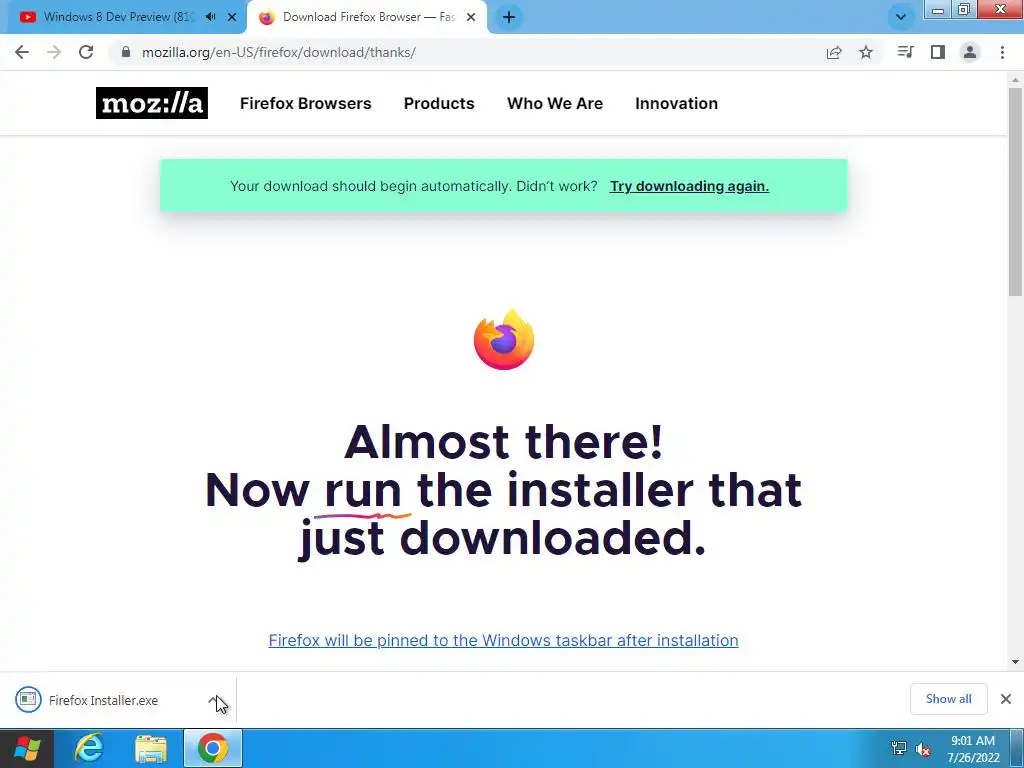The image size is (1024, 768).
Task: Click the Show desktop strip at the taskbar's end
Action: pos(1017,749)
